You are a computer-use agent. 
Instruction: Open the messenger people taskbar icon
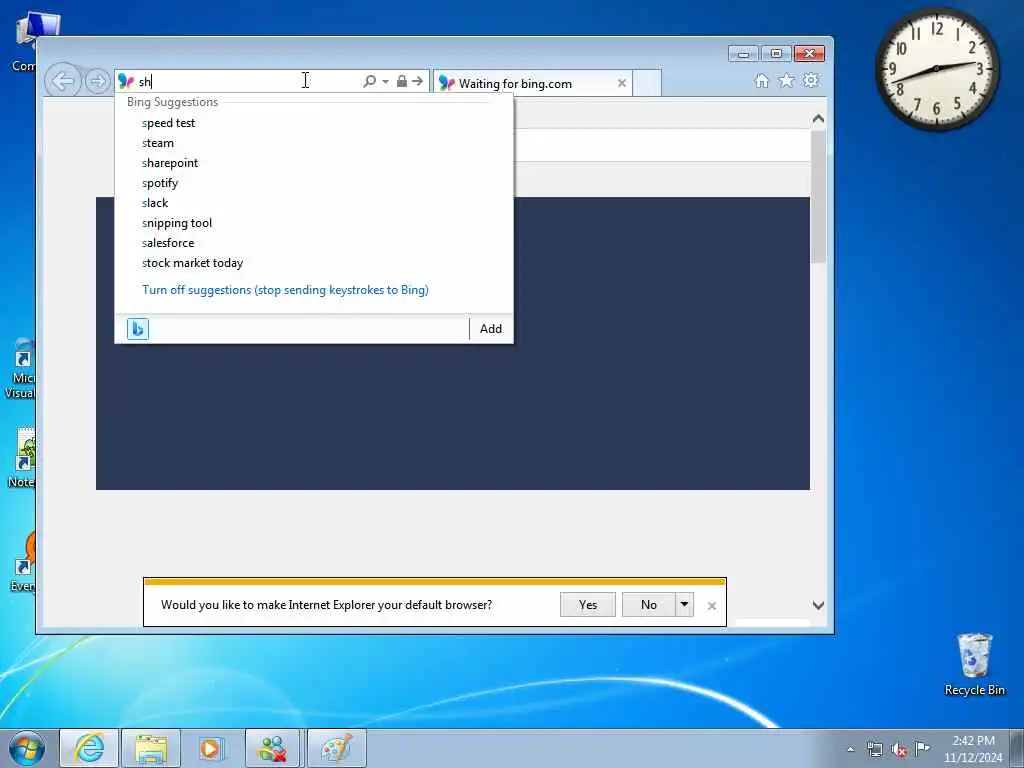[x=273, y=748]
